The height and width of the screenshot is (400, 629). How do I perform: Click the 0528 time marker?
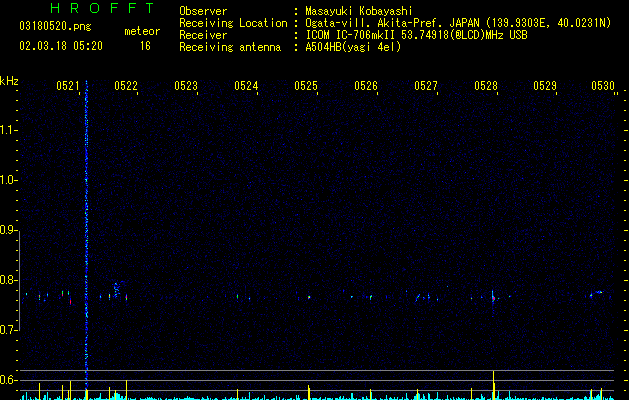coord(486,85)
